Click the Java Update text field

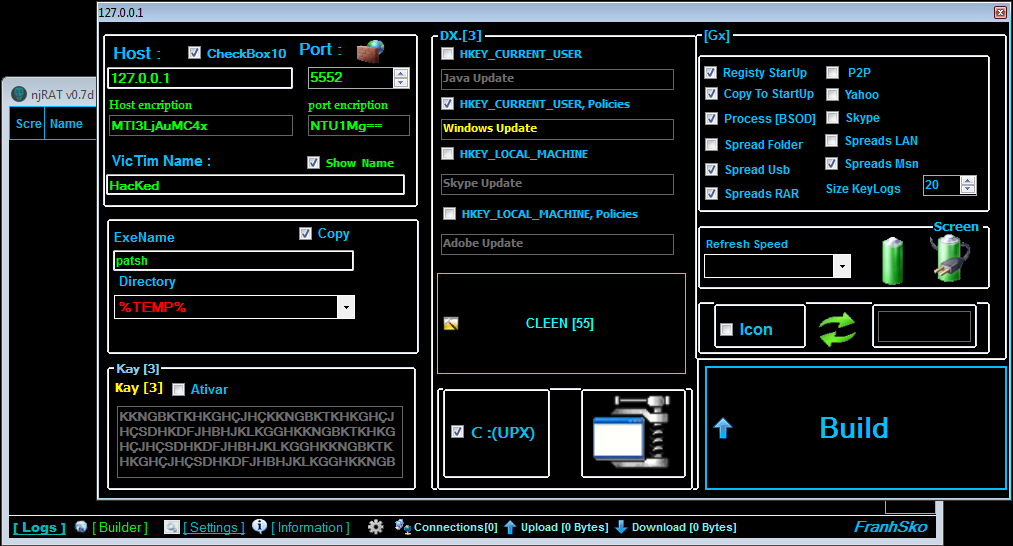557,79
